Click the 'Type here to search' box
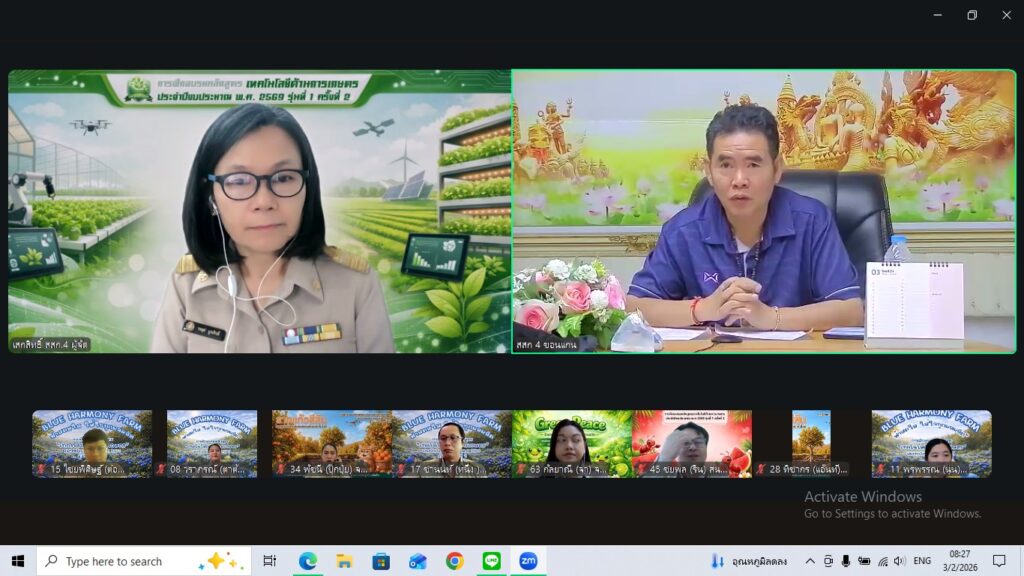Viewport: 1024px width, 576px height. tap(140, 561)
